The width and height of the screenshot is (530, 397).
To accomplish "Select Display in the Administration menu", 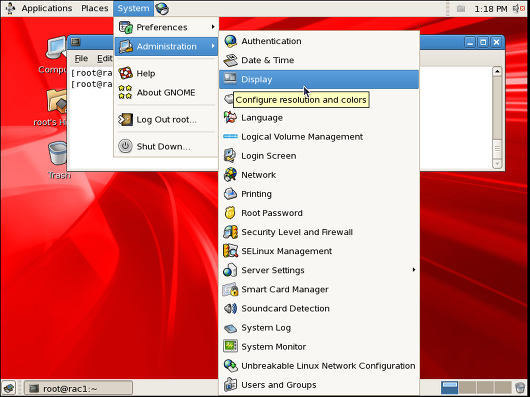I will [x=319, y=79].
